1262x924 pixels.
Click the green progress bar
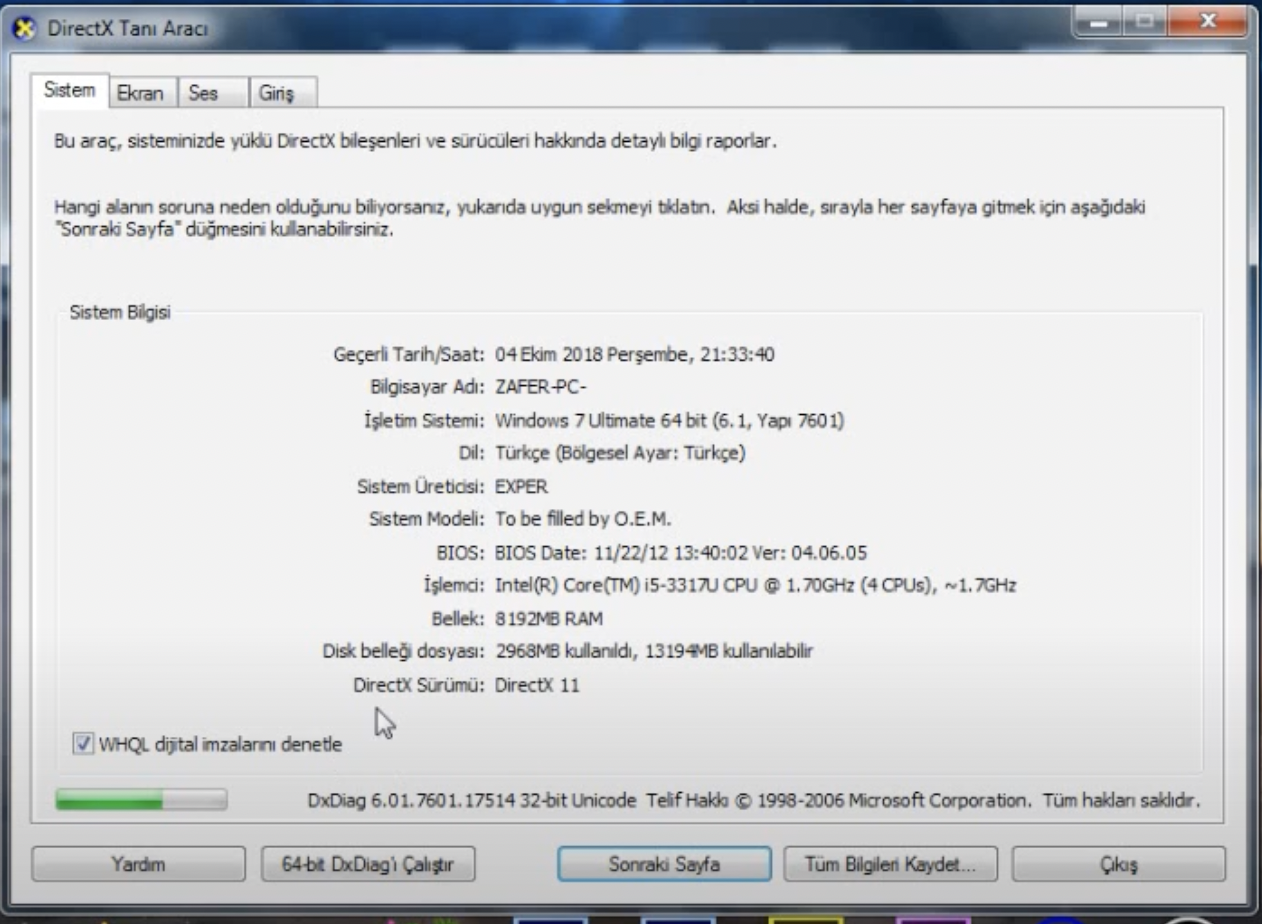coord(141,800)
